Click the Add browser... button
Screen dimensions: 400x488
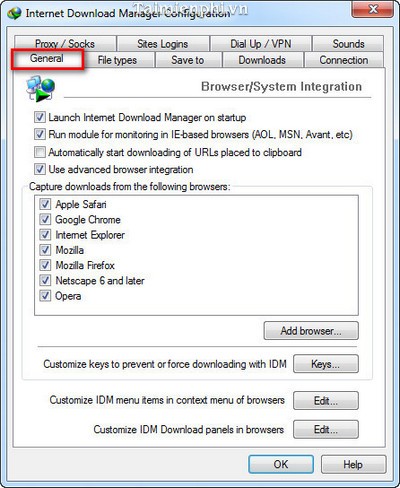pos(311,331)
